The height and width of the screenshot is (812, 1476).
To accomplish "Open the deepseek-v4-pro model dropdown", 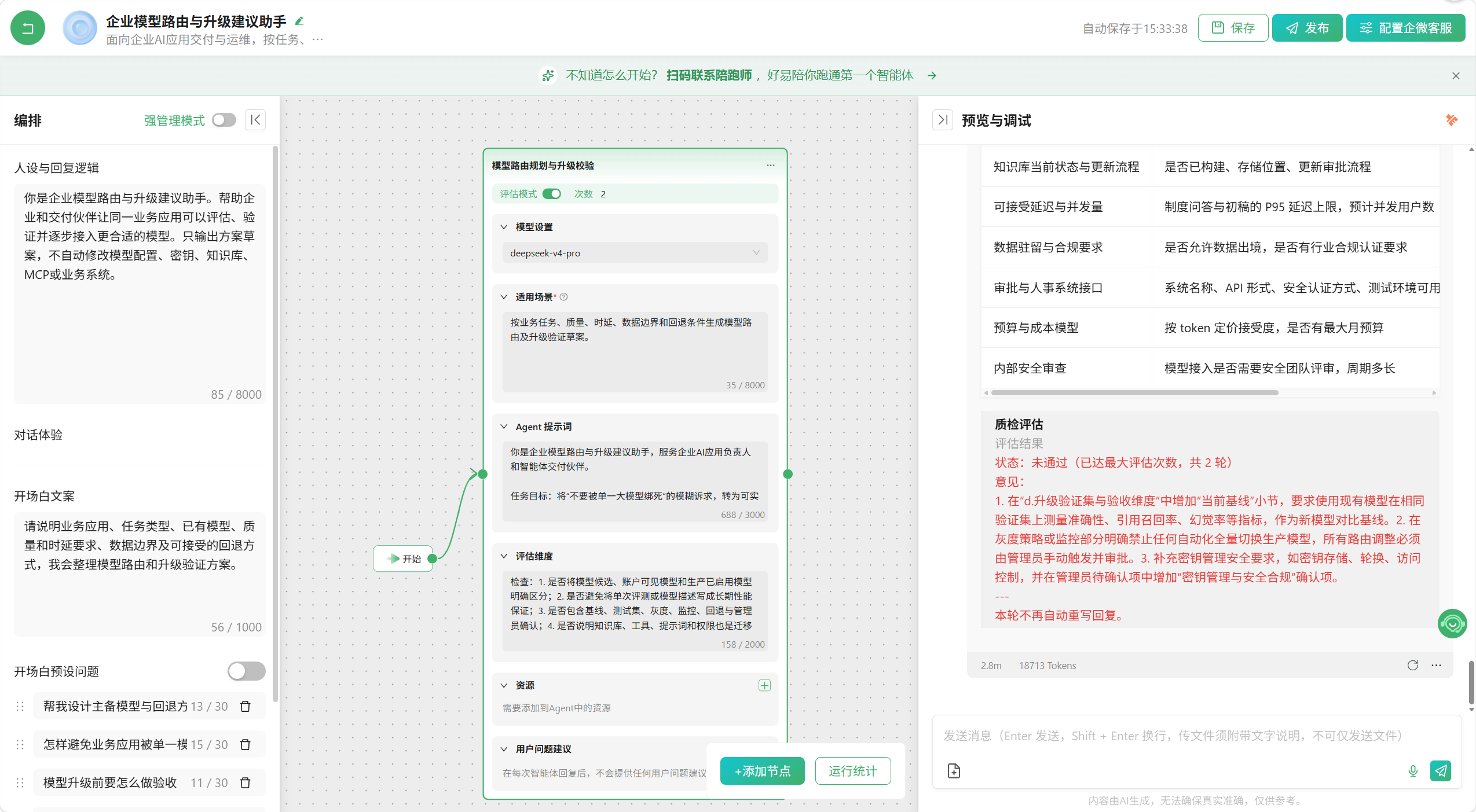I will pos(635,253).
